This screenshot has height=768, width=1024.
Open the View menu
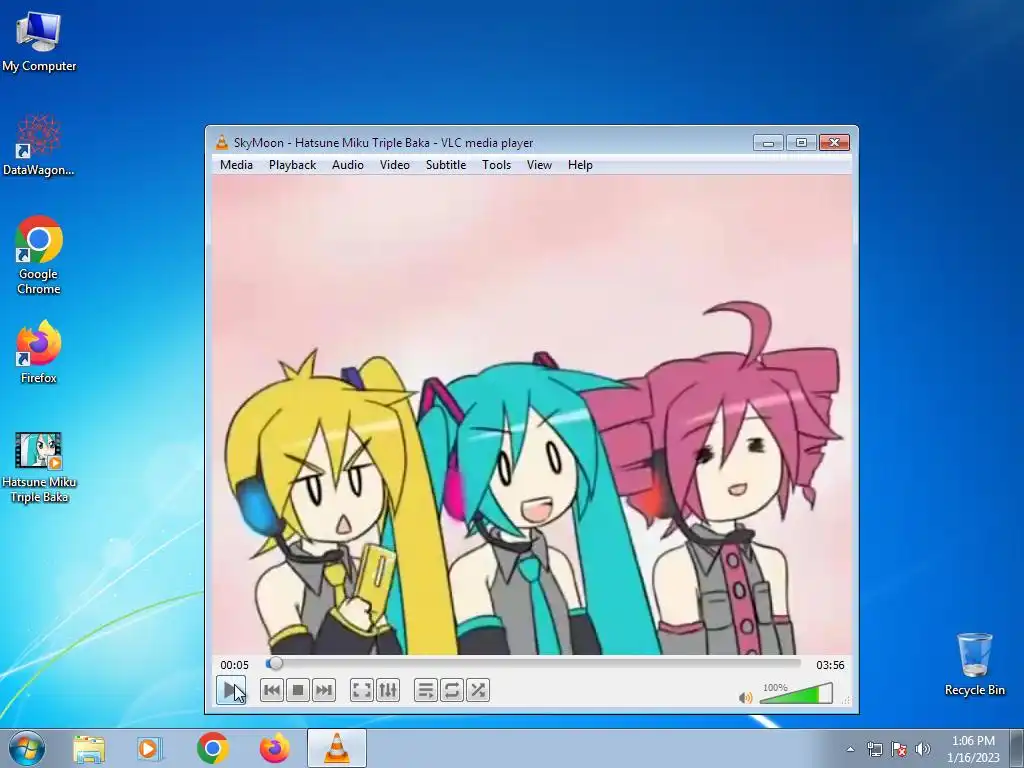pyautogui.click(x=539, y=165)
